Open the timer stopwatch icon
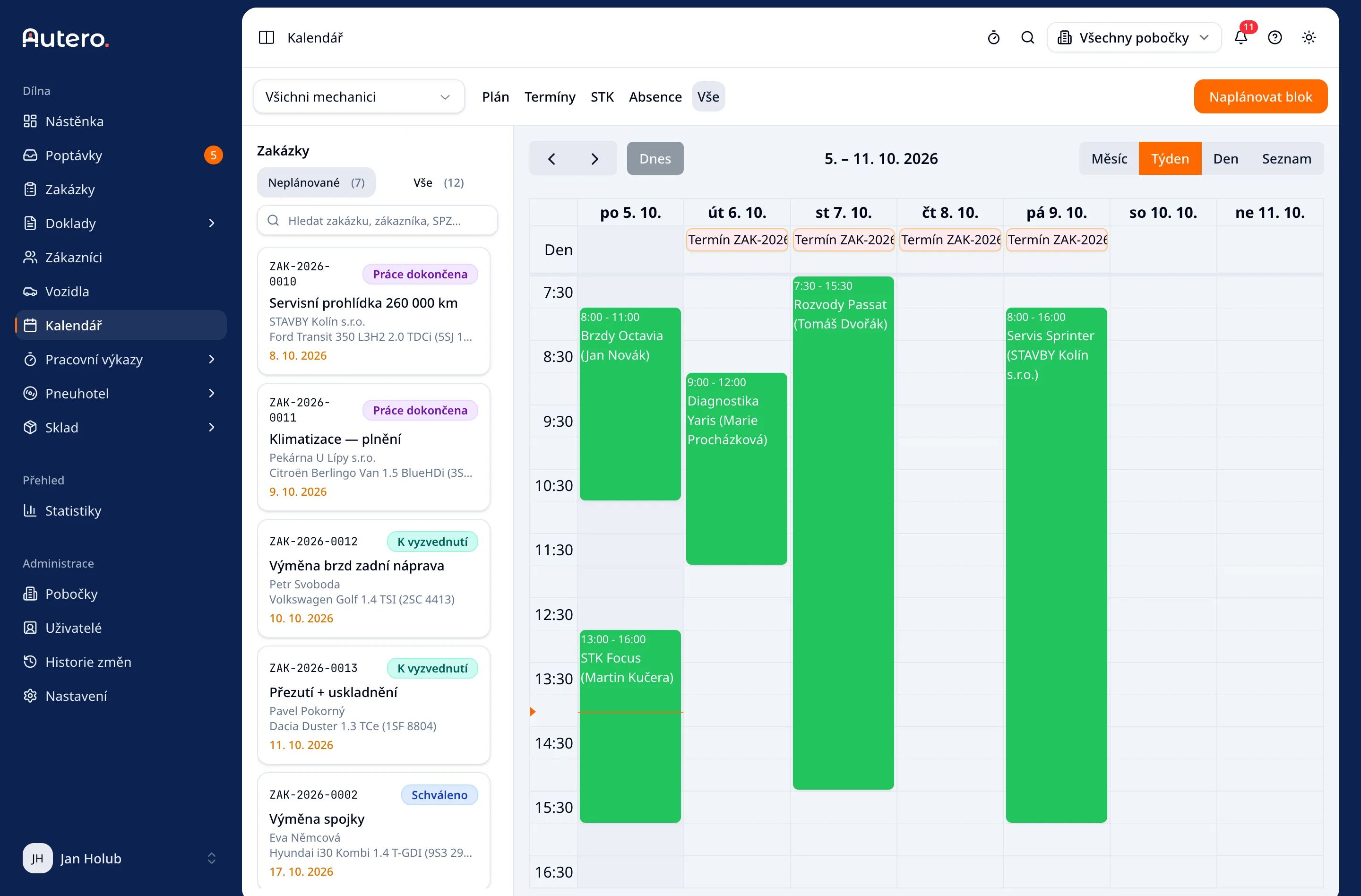The image size is (1361, 896). [993, 38]
